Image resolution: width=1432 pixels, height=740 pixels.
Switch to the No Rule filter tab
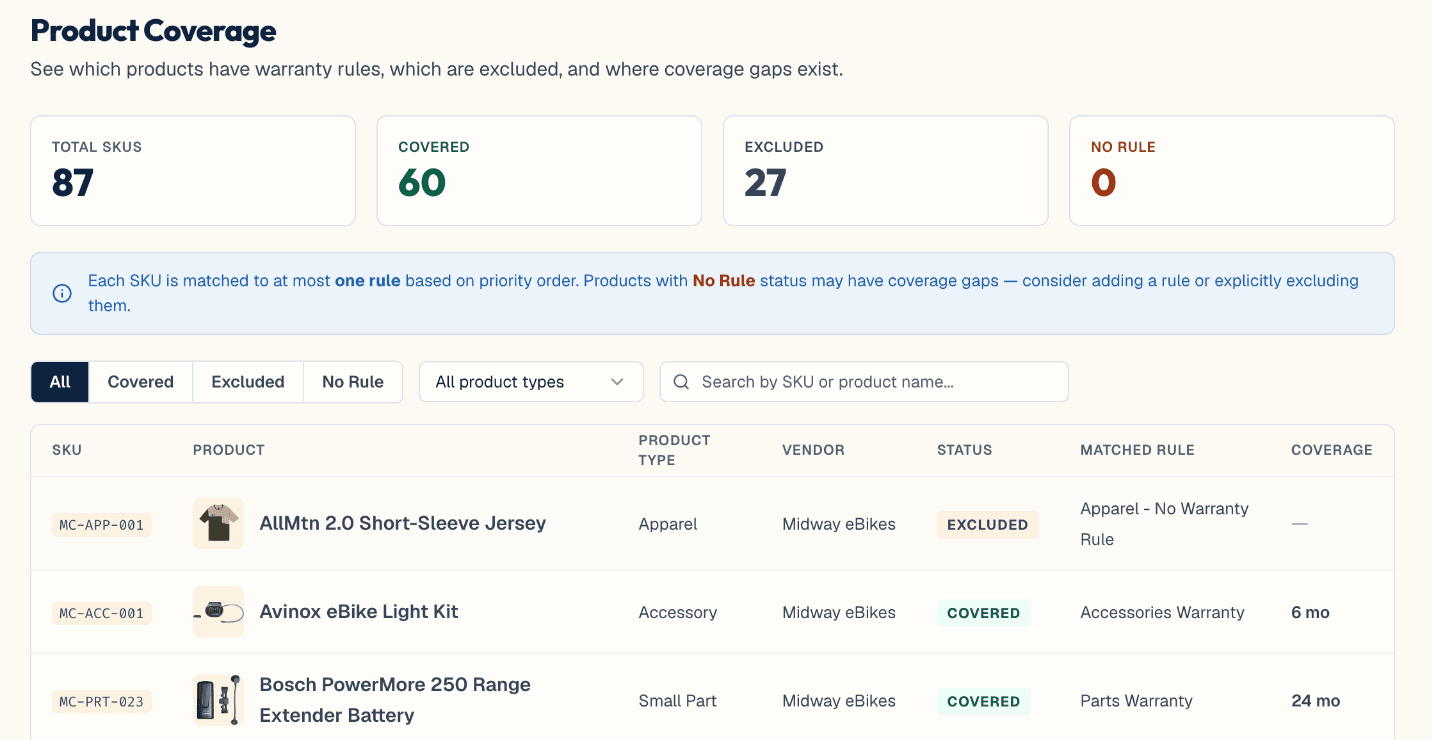(x=353, y=382)
